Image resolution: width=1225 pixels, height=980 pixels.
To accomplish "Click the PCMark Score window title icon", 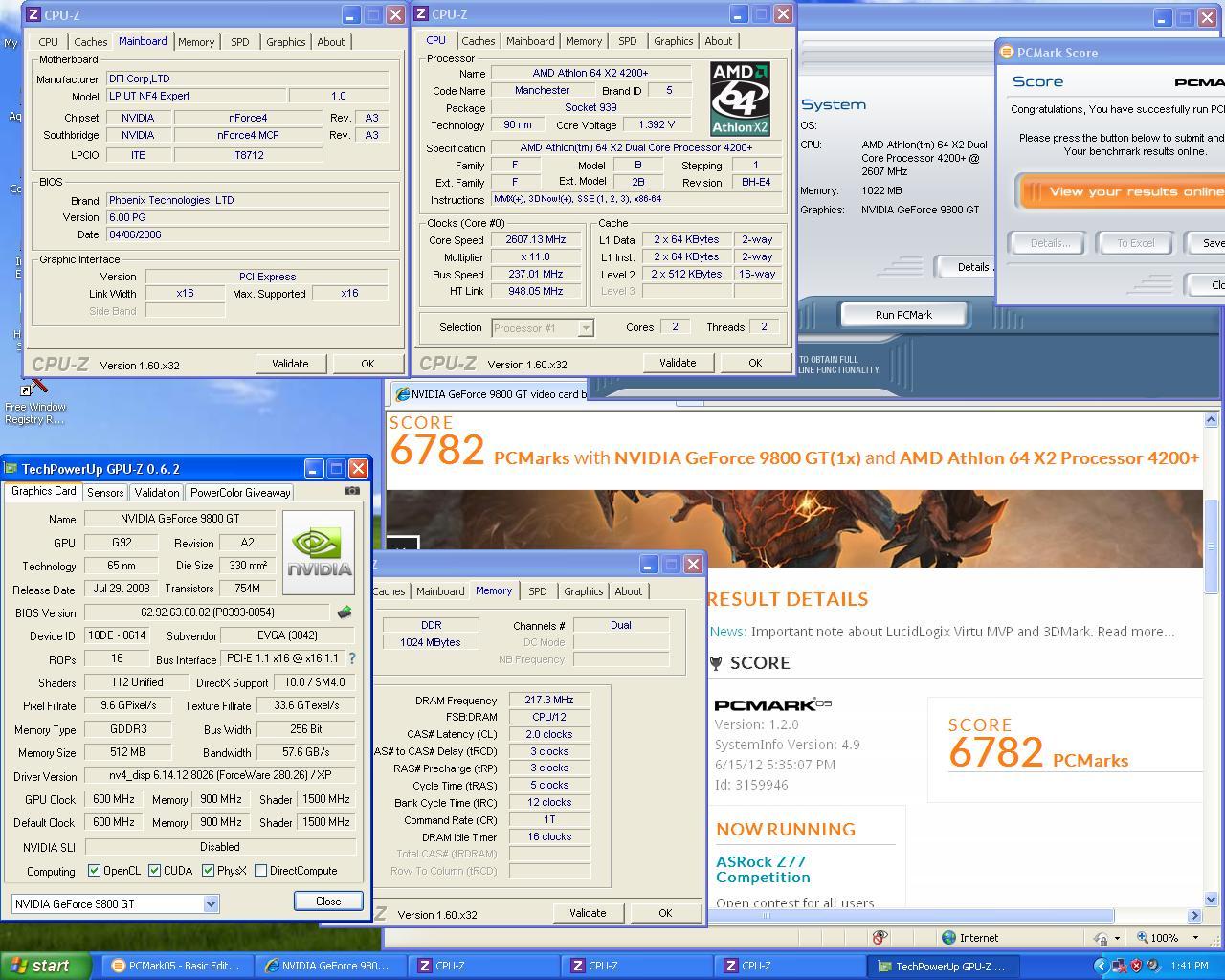I will coord(1006,53).
